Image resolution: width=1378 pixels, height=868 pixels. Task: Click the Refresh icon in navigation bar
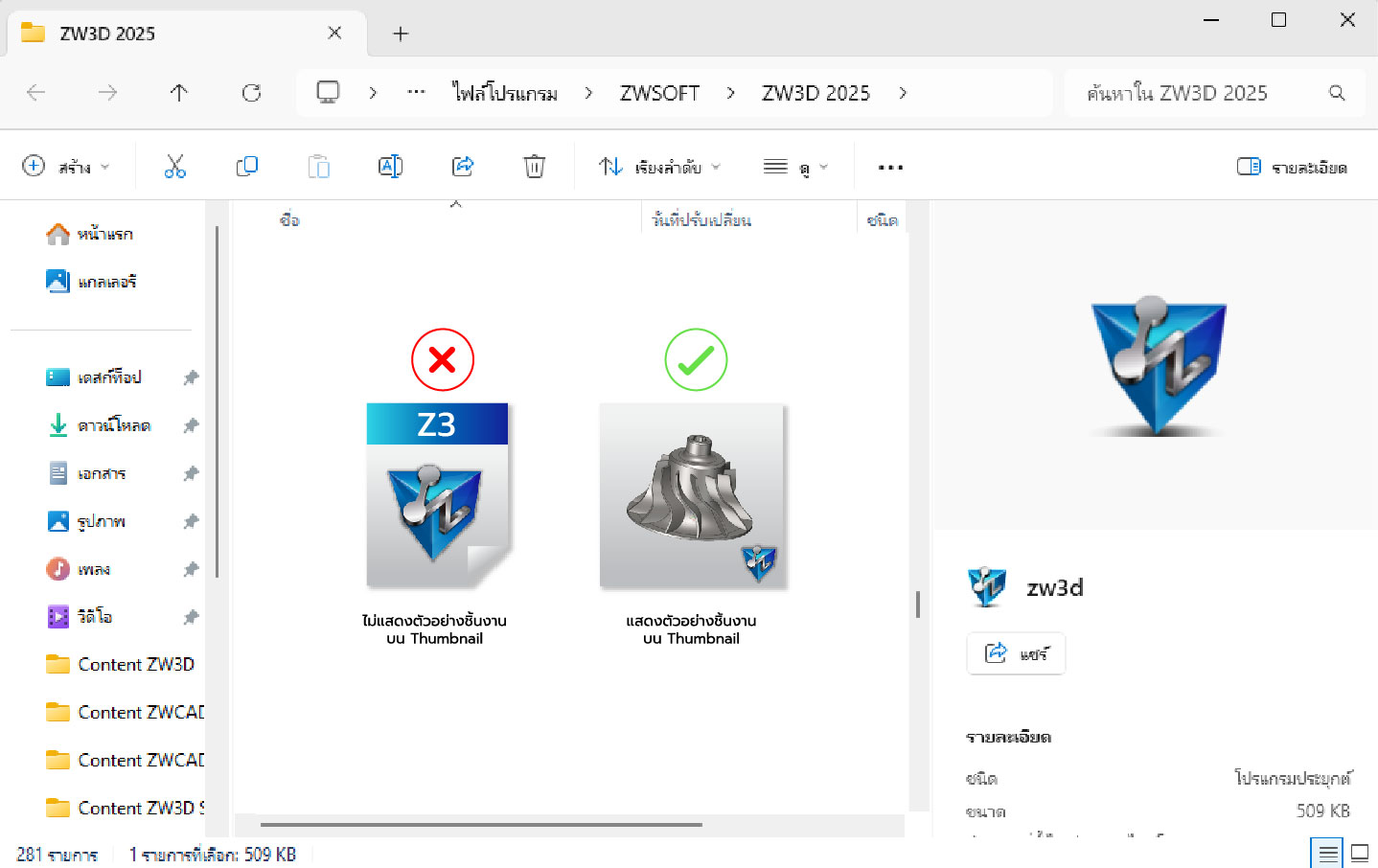(x=251, y=93)
